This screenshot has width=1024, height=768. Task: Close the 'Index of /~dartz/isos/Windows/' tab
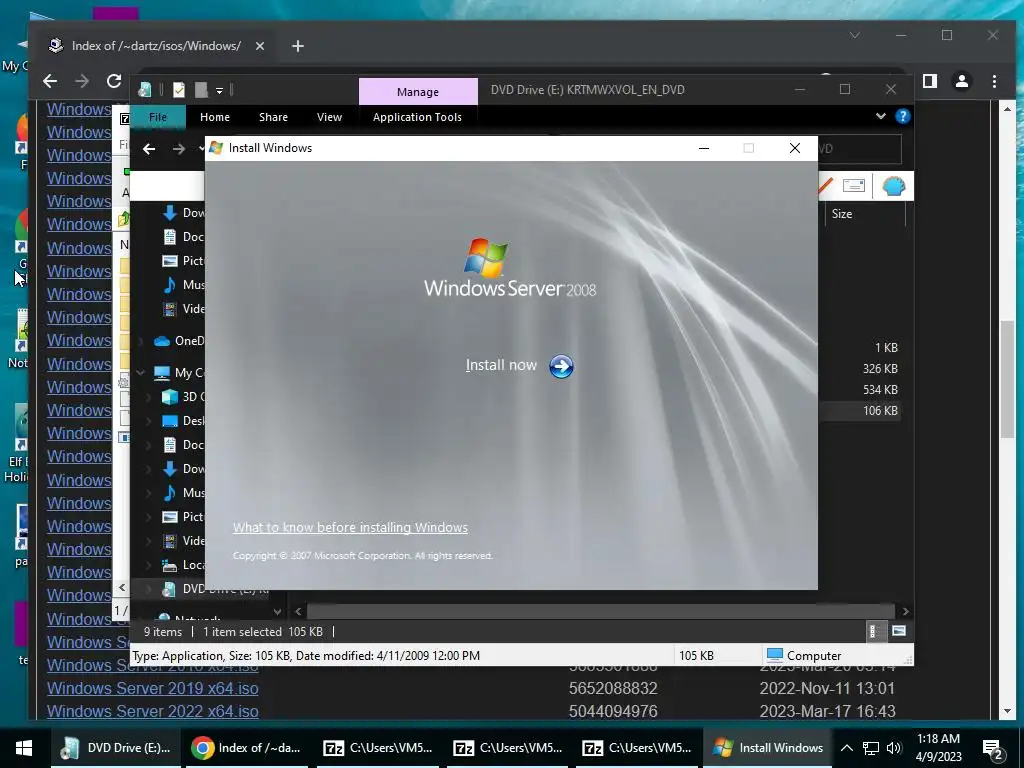pos(260,46)
